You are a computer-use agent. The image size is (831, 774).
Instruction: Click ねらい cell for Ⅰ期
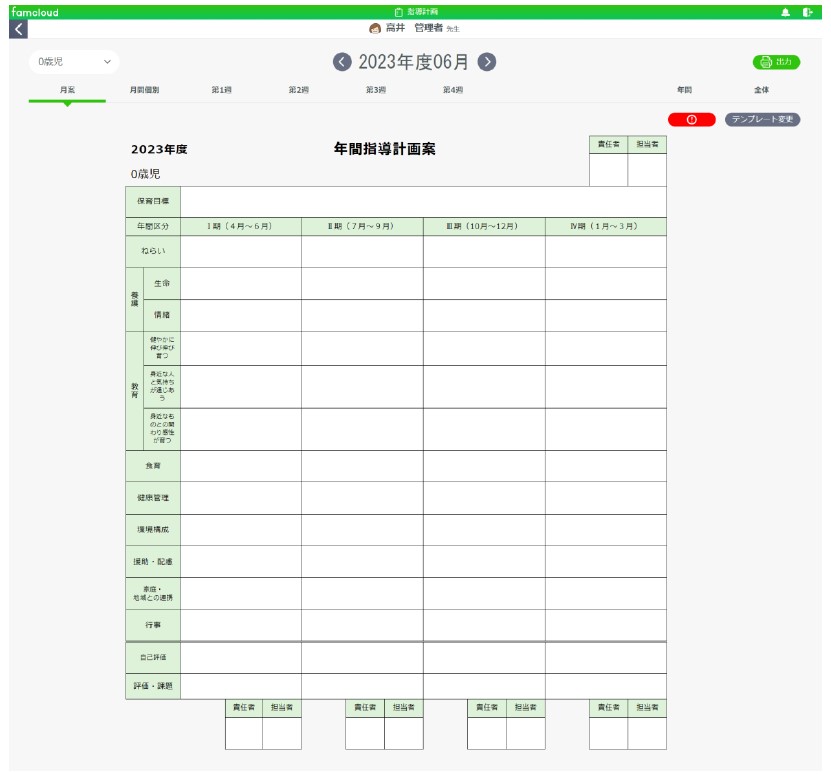tap(241, 251)
